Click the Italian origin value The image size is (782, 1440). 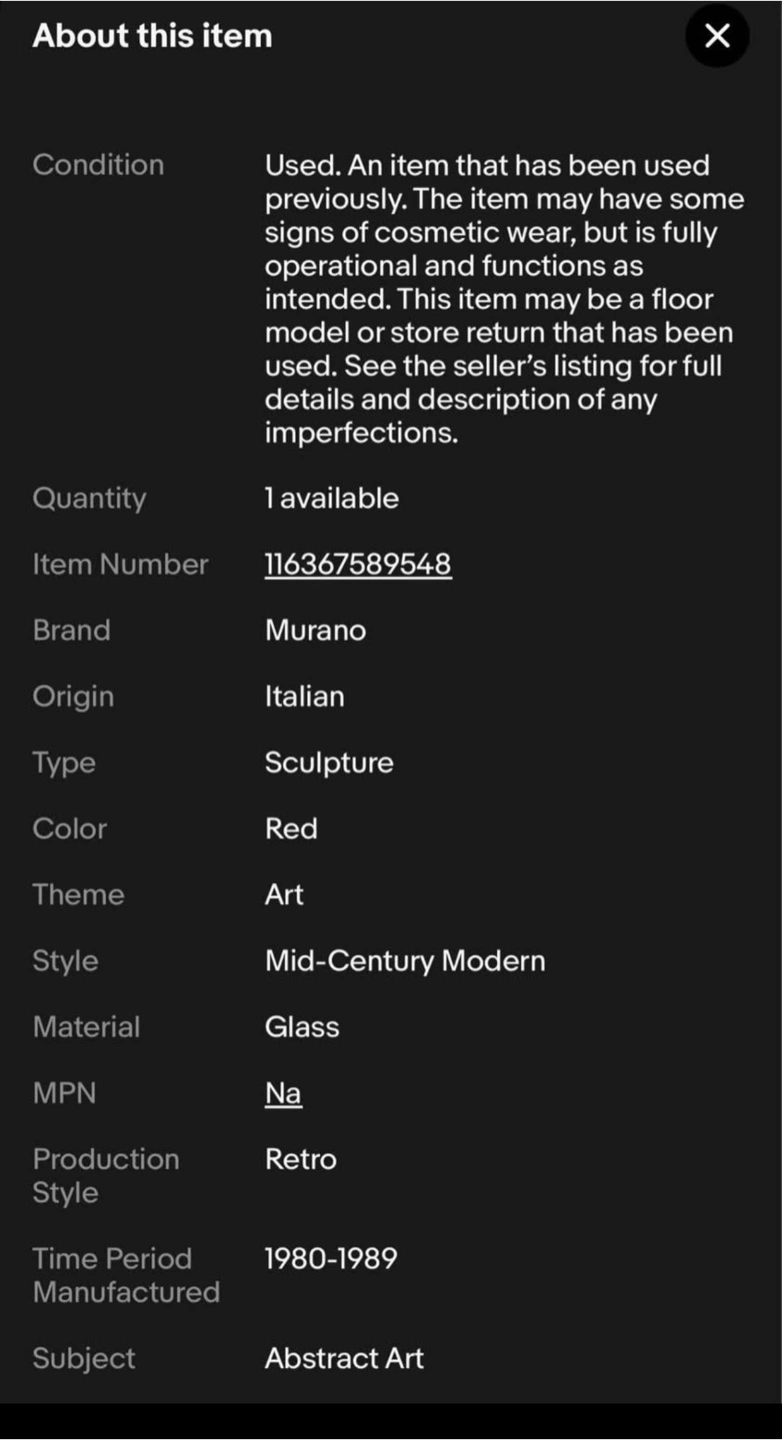304,696
